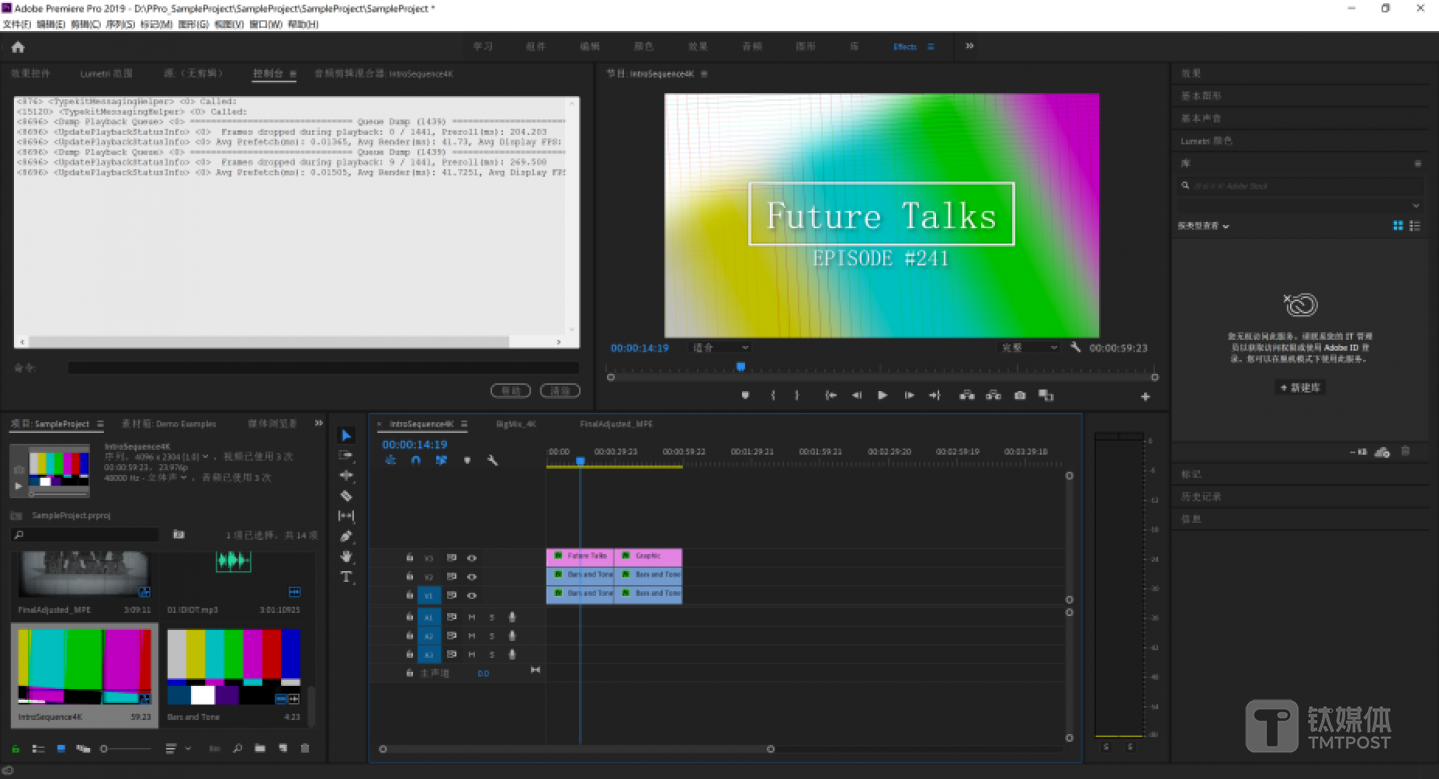
Task: Open IntroSequence4K timeline panel menu
Action: click(464, 424)
